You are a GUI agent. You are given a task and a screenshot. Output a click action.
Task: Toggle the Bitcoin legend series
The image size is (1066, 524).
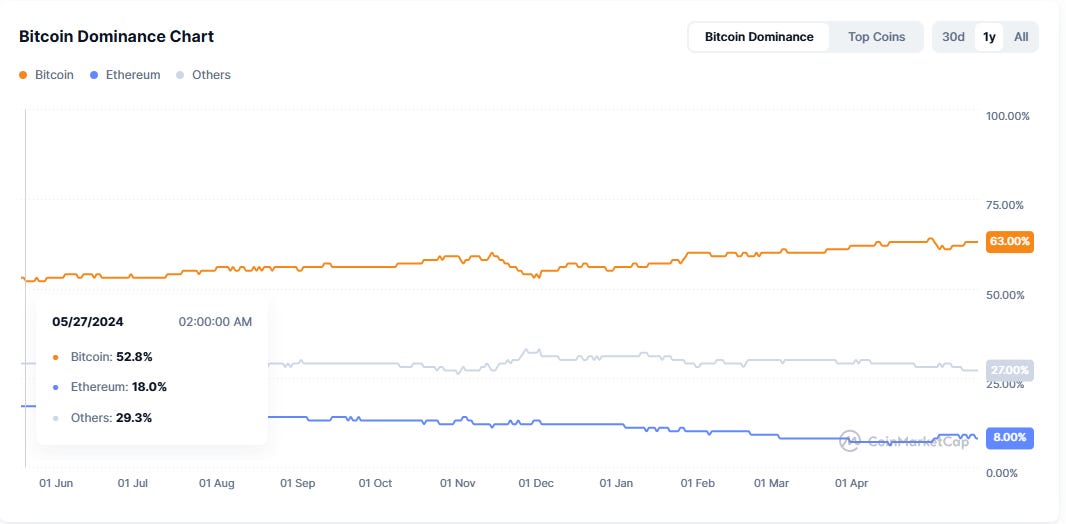[46, 75]
